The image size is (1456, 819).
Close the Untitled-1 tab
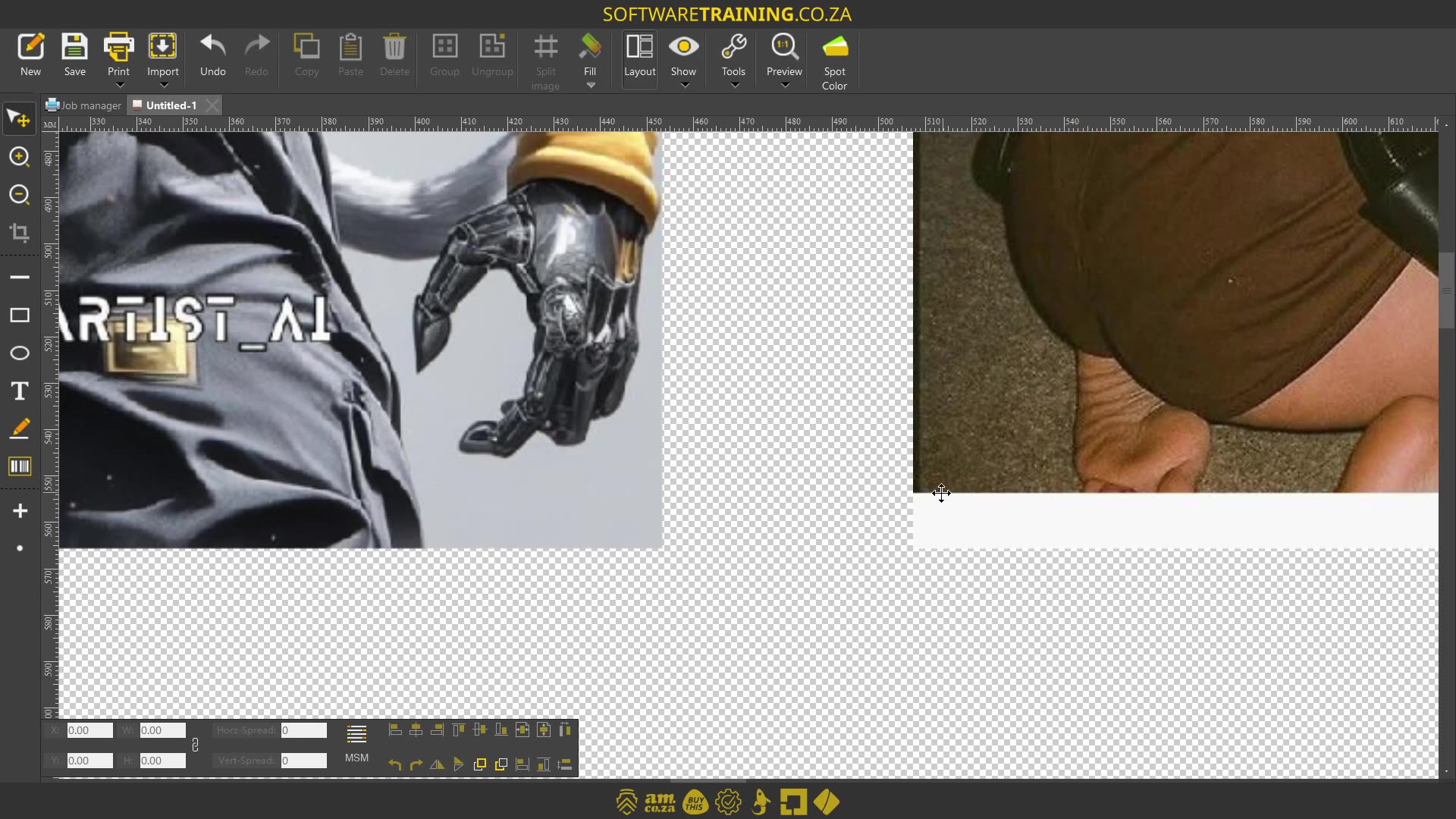pyautogui.click(x=212, y=105)
